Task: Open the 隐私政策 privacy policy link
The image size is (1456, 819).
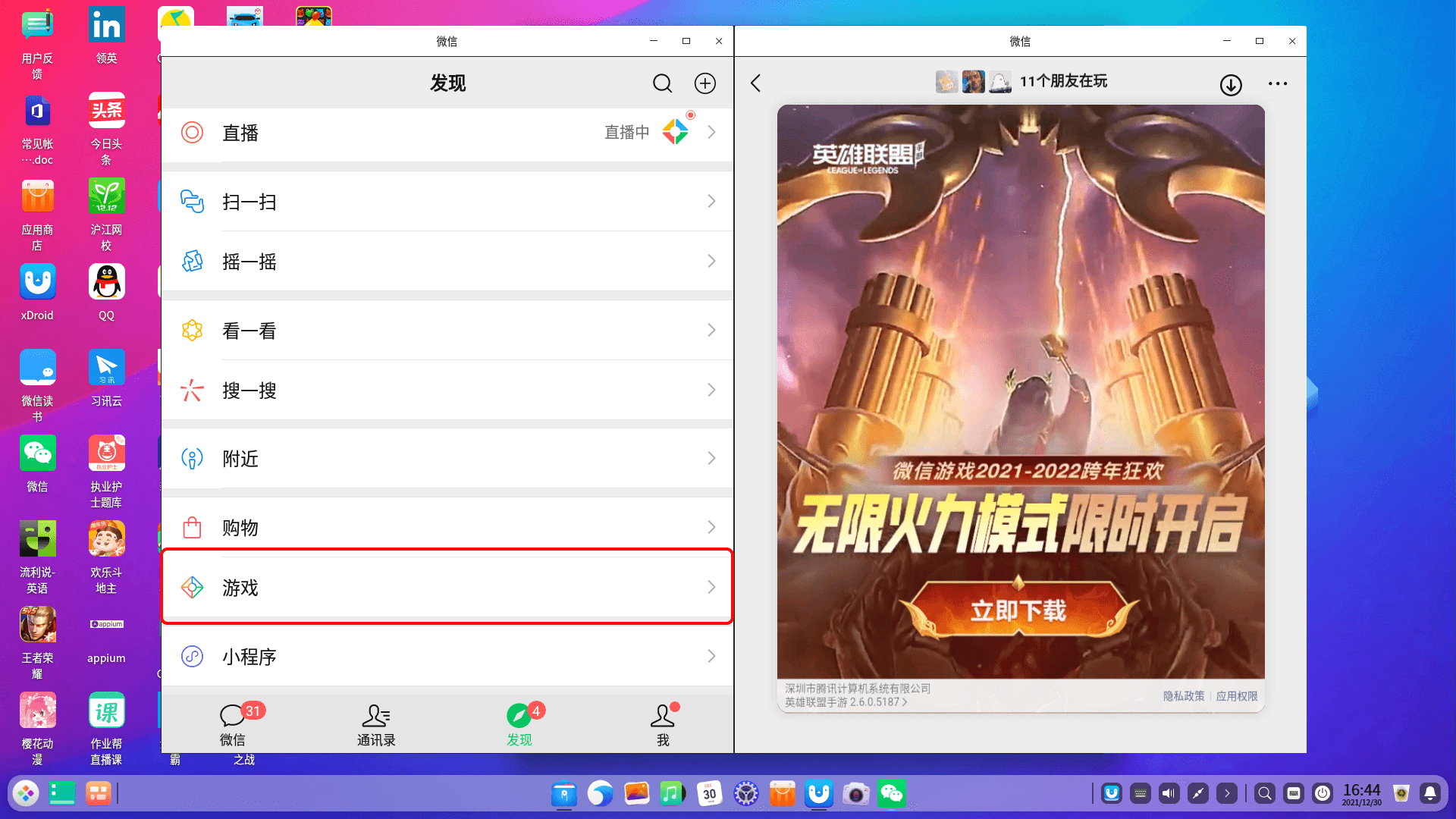Action: (1185, 695)
